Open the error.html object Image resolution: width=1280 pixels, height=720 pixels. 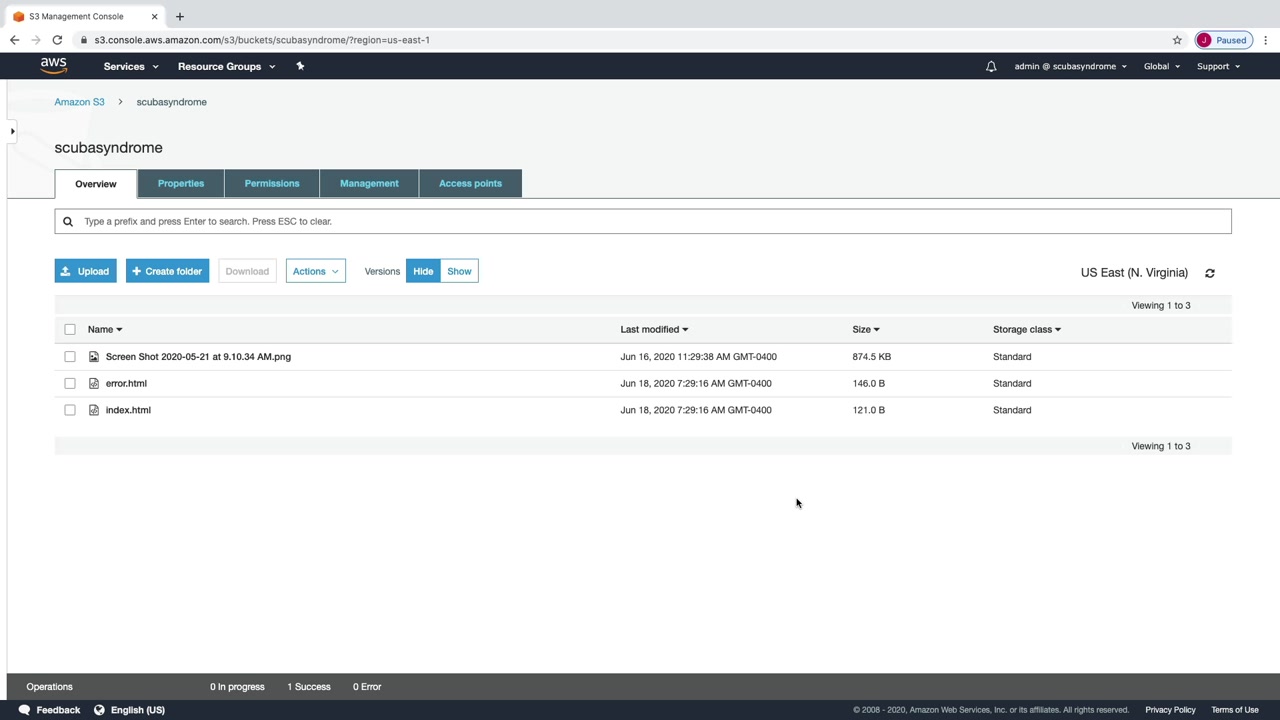126,383
